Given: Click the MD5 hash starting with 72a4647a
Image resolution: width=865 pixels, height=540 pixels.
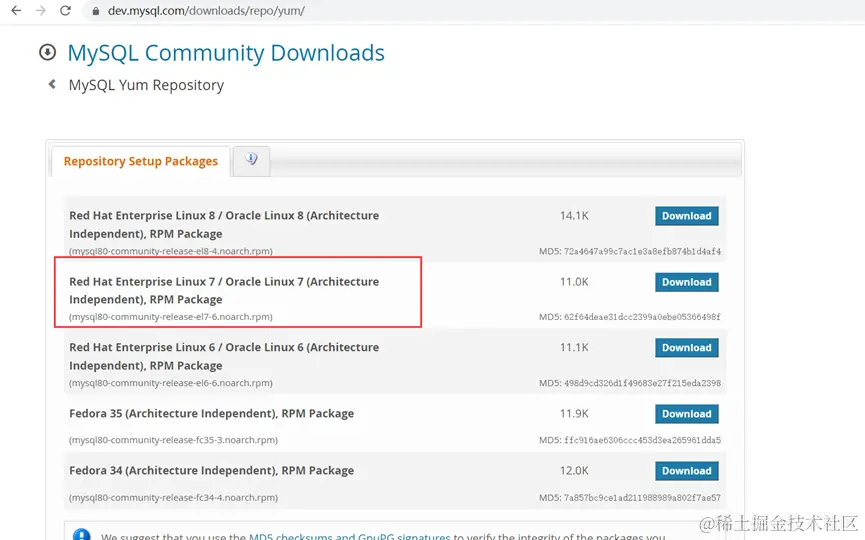Looking at the screenshot, I should [642, 252].
